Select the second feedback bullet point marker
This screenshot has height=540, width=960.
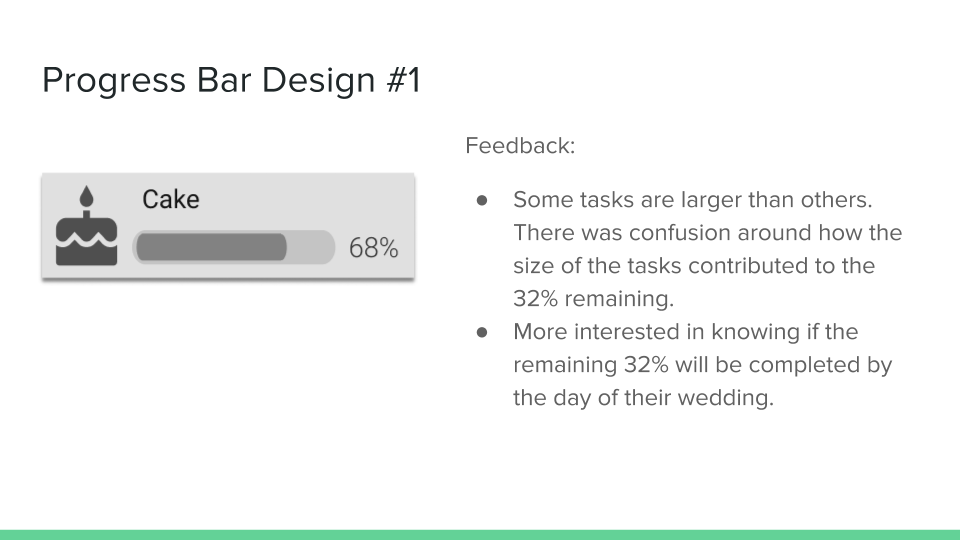pyautogui.click(x=482, y=332)
